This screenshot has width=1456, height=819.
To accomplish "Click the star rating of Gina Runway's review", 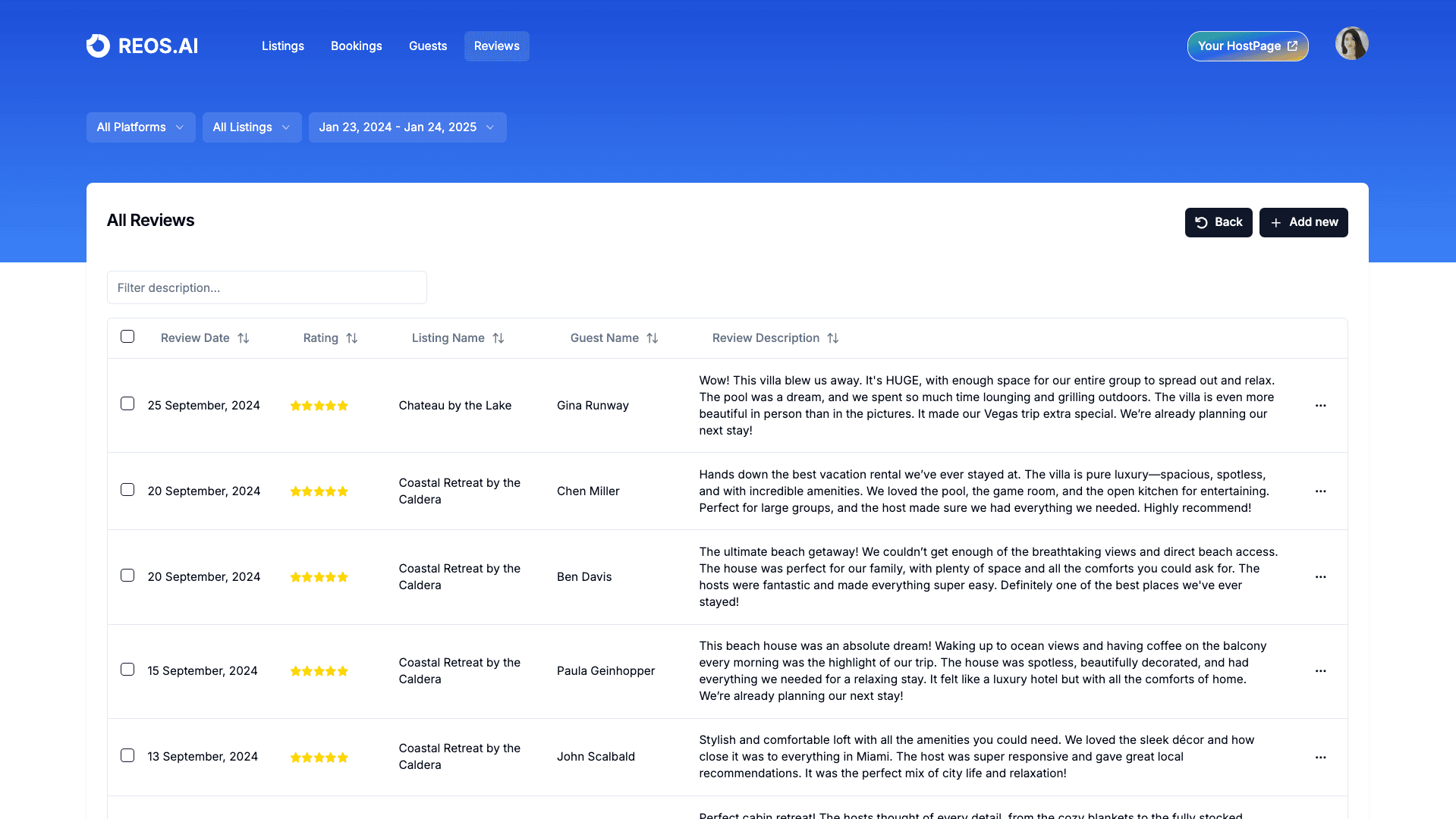I will click(319, 406).
